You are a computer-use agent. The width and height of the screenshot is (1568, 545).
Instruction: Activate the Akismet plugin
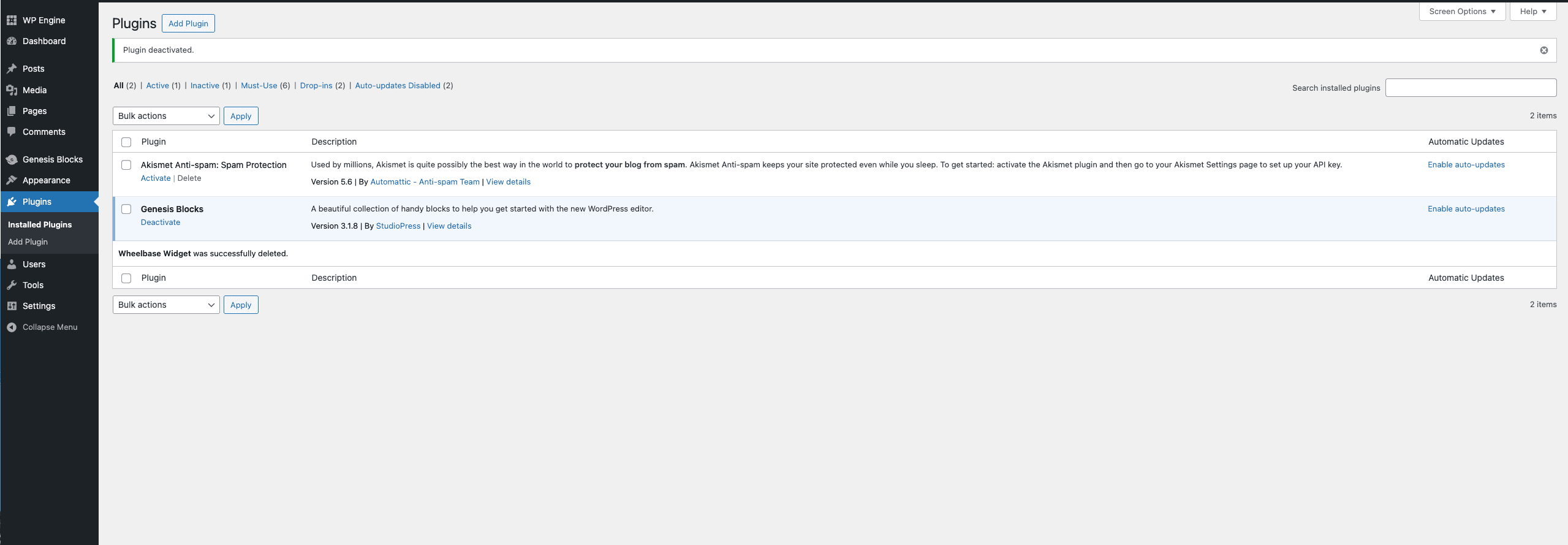[x=156, y=178]
